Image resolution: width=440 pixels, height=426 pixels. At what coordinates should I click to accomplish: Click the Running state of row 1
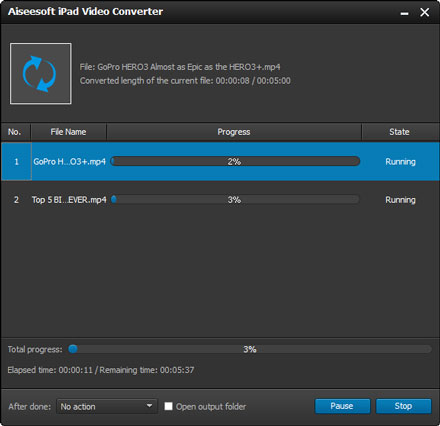(400, 162)
